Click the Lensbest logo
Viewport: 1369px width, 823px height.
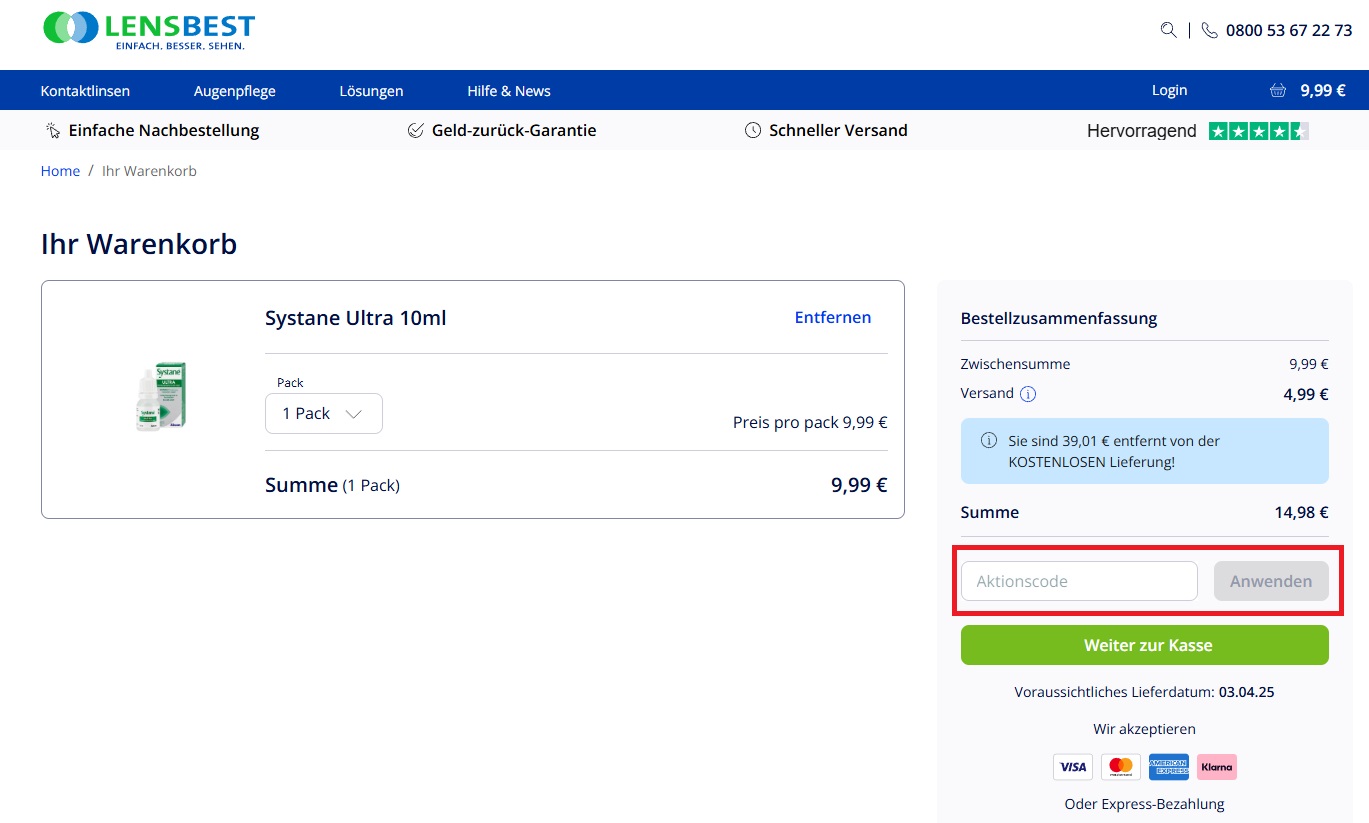(x=149, y=30)
